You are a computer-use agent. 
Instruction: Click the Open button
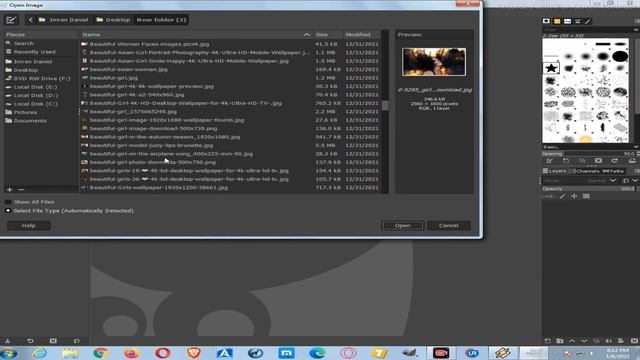click(402, 226)
